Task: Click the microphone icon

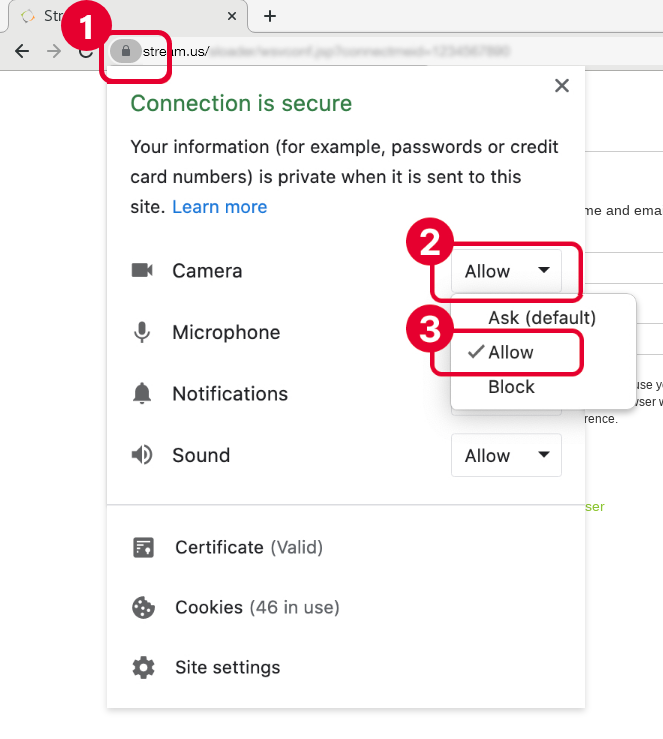Action: click(x=142, y=332)
